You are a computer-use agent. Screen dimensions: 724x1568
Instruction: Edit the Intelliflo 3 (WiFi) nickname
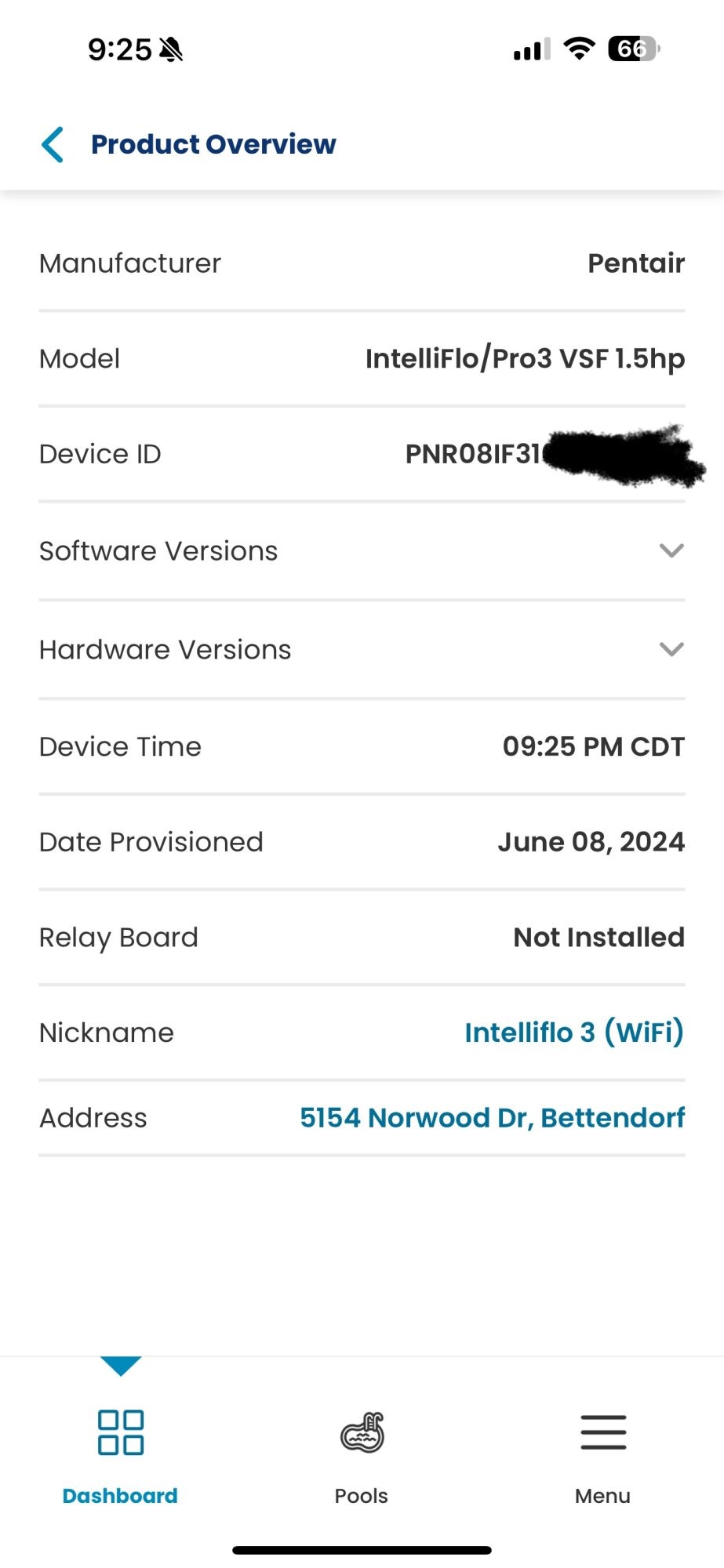coord(574,1033)
